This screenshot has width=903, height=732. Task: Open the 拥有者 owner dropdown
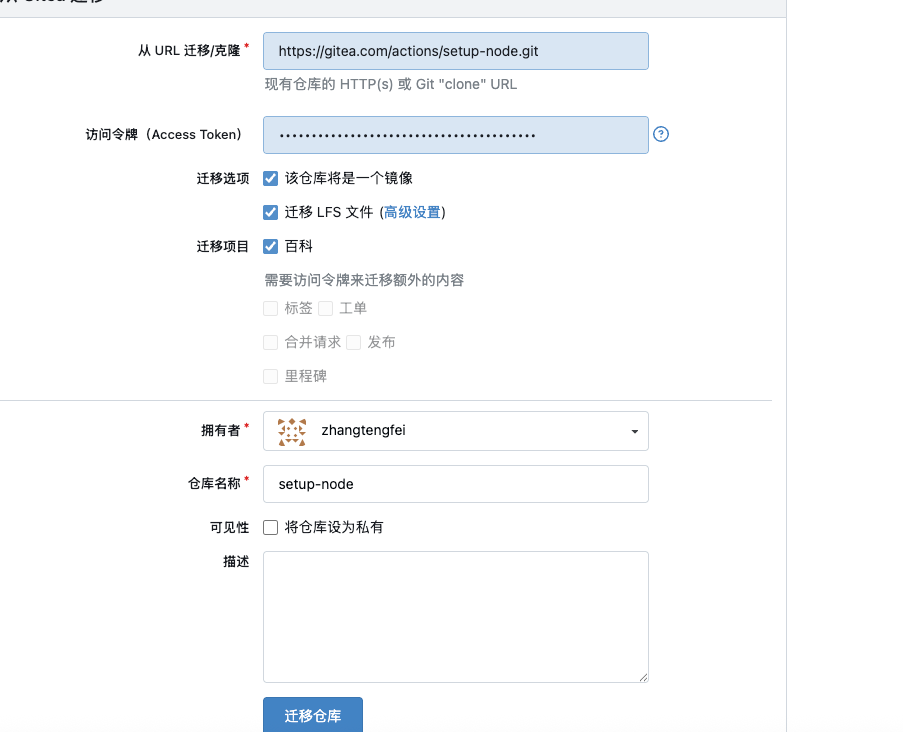(455, 431)
